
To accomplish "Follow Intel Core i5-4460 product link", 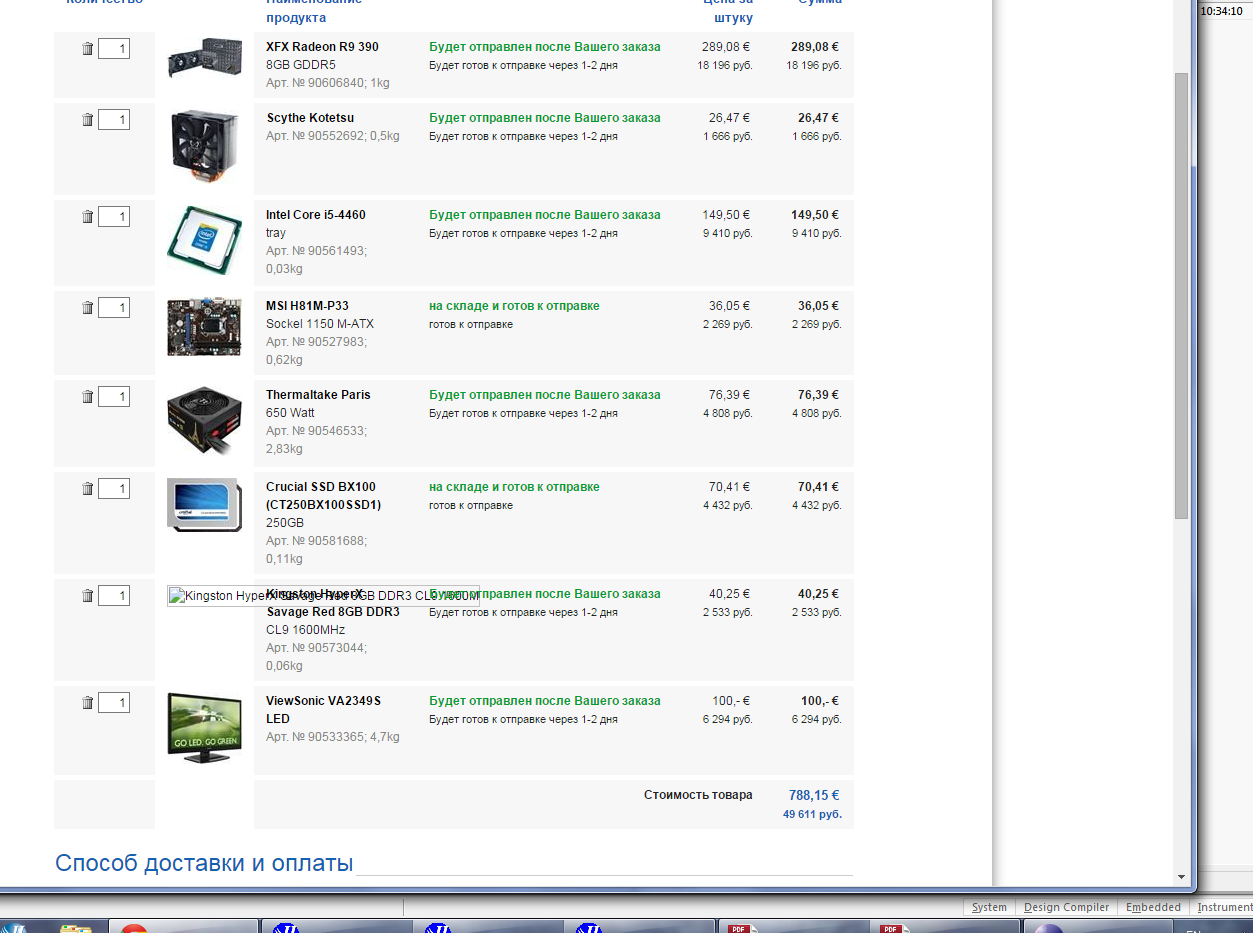I will point(316,215).
